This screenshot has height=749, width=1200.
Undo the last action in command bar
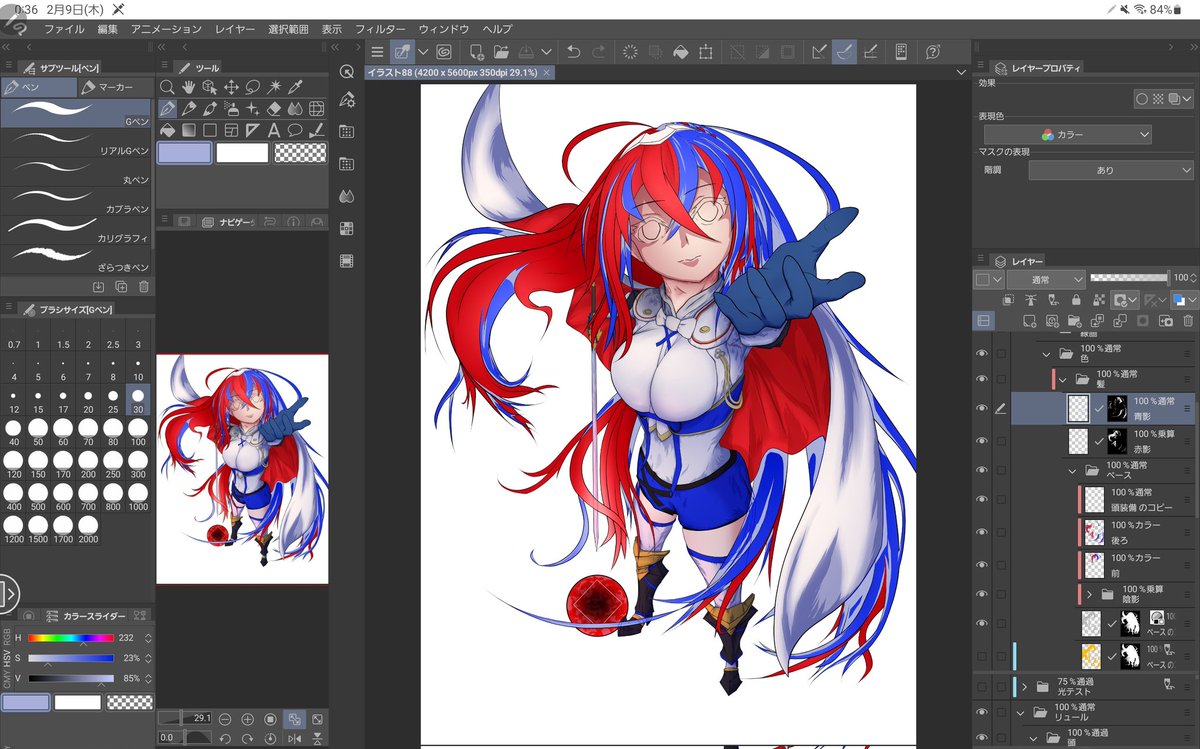click(573, 51)
